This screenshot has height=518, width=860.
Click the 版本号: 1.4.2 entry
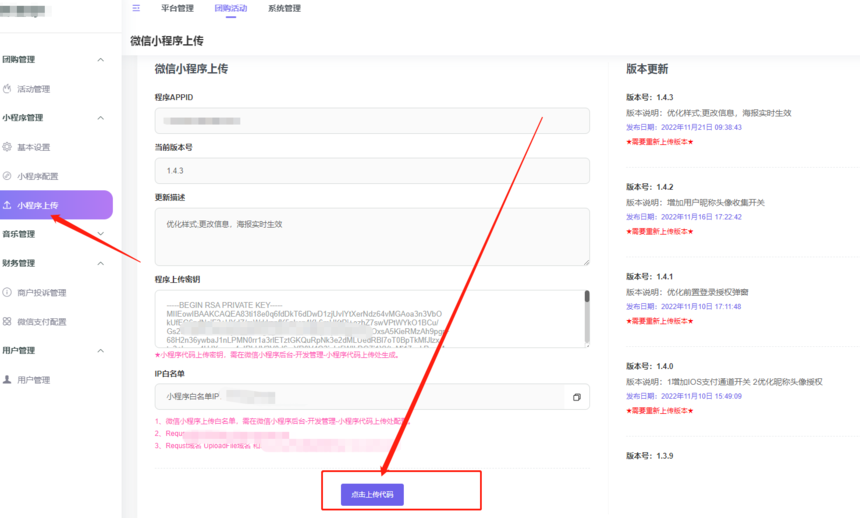pyautogui.click(x=649, y=187)
